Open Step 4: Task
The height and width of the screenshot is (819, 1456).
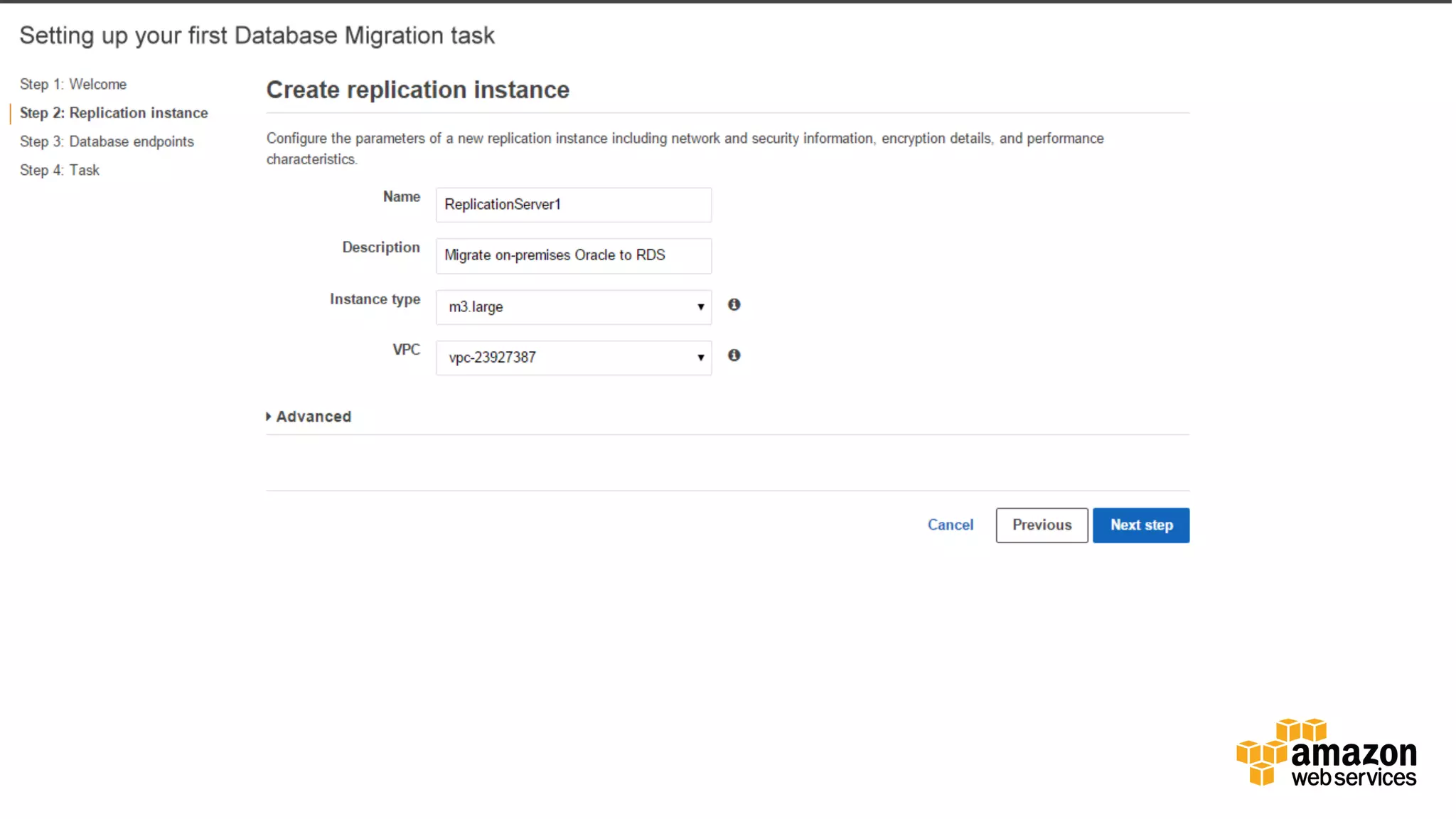[x=60, y=171]
